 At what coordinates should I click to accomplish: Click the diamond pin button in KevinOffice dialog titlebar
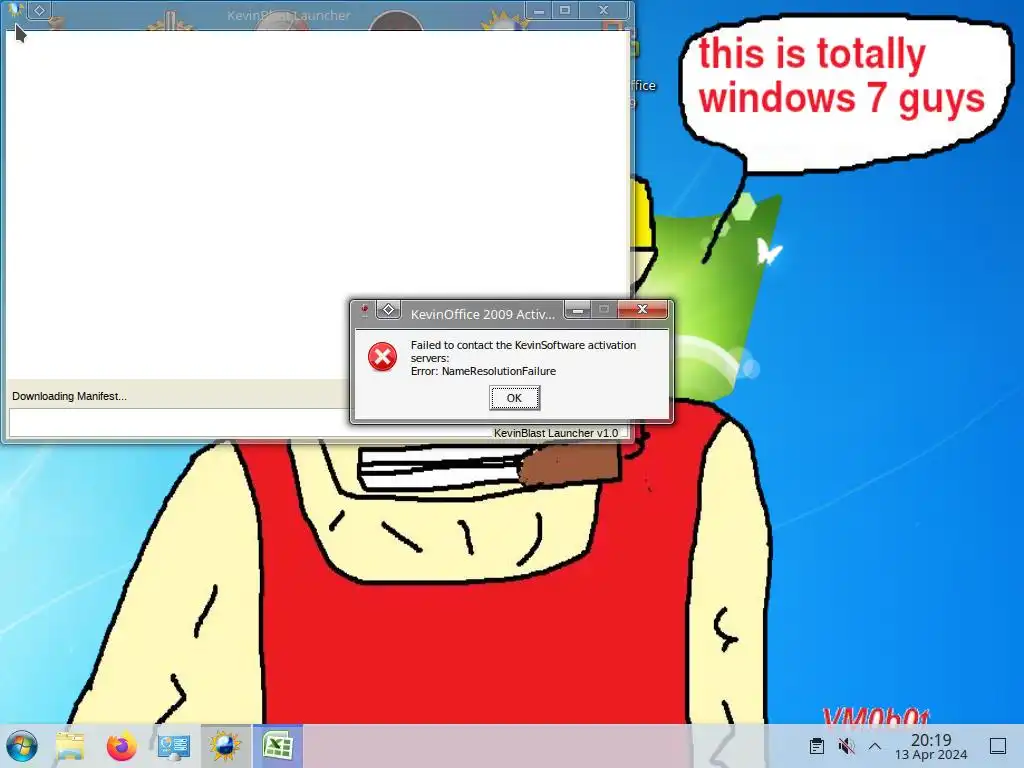pyautogui.click(x=389, y=310)
